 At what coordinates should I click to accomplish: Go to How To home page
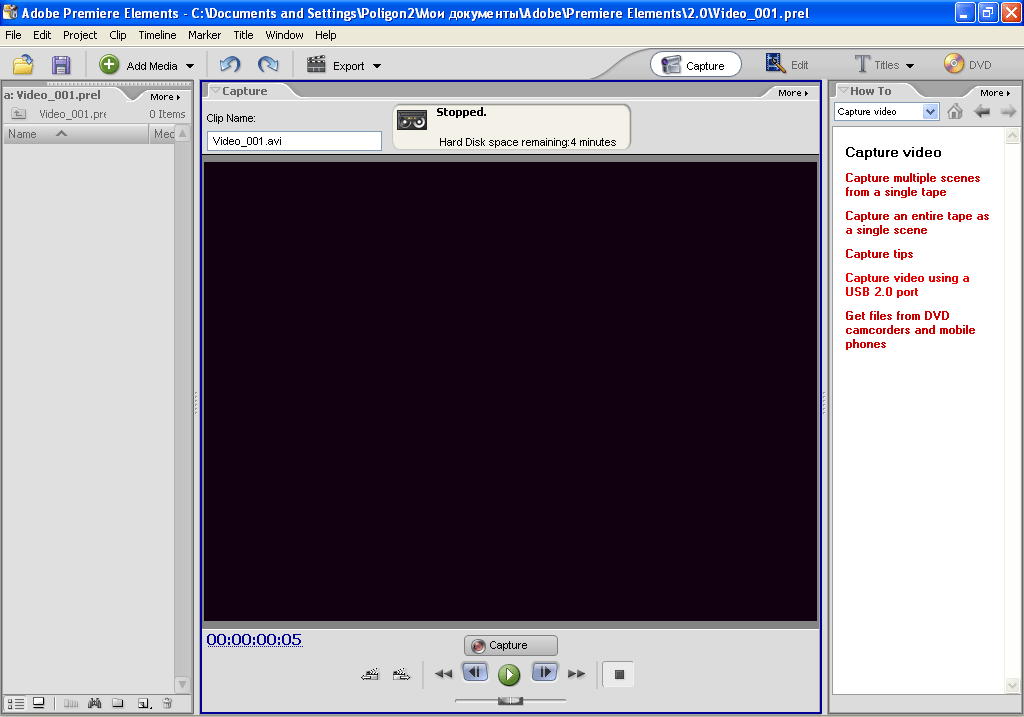click(x=955, y=111)
